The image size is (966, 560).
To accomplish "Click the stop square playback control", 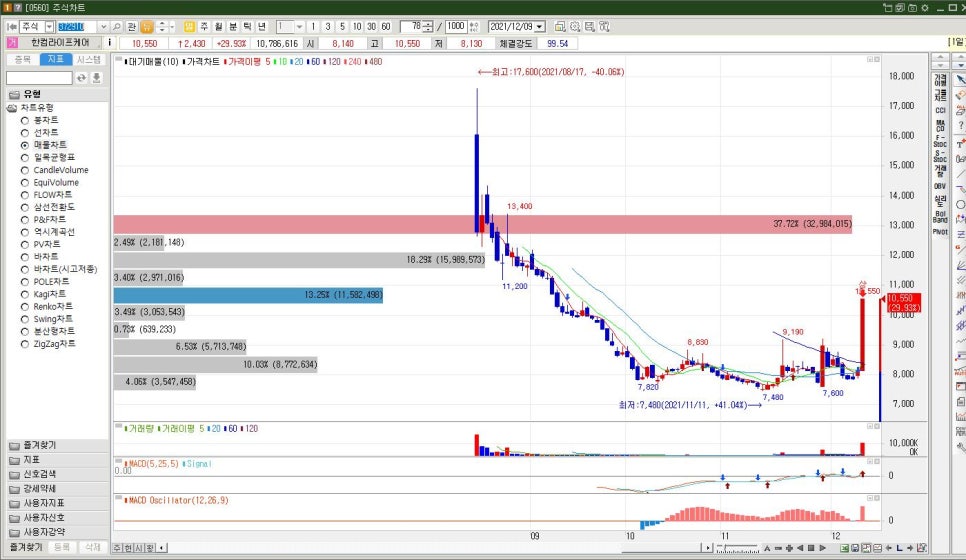I will coord(811,548).
